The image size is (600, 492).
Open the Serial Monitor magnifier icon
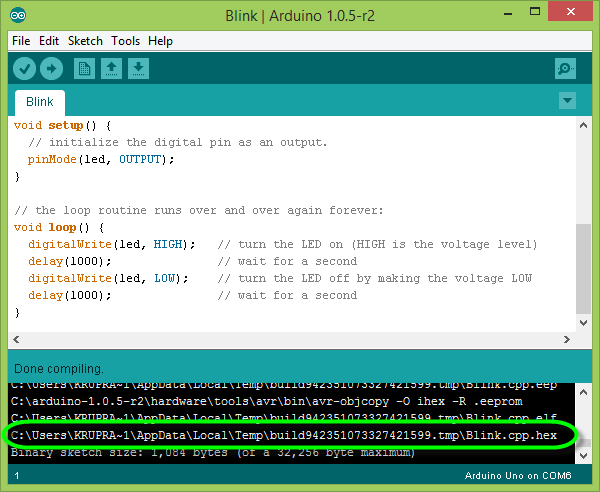[x=565, y=69]
